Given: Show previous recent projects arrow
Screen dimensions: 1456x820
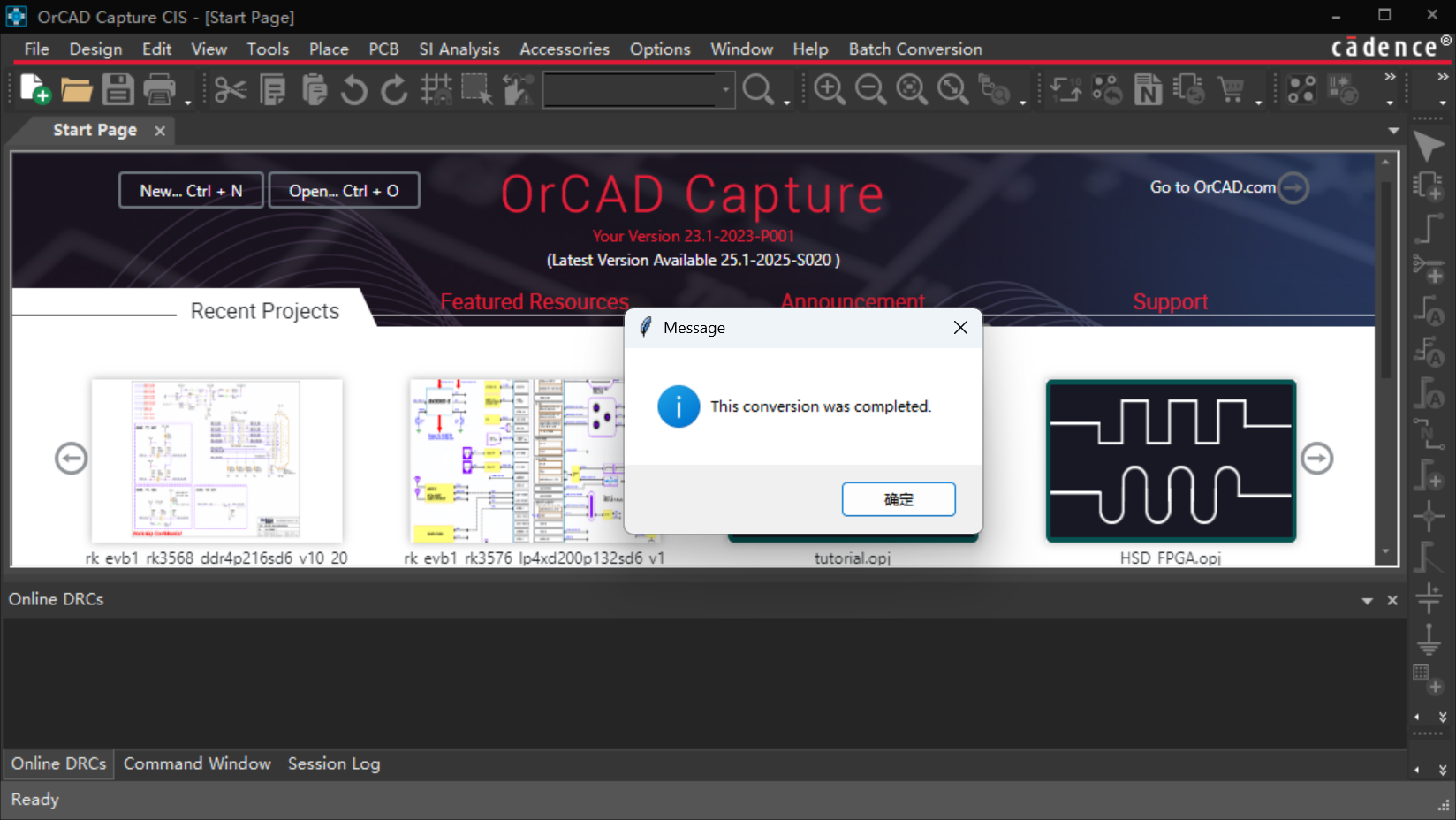Looking at the screenshot, I should coord(71,459).
